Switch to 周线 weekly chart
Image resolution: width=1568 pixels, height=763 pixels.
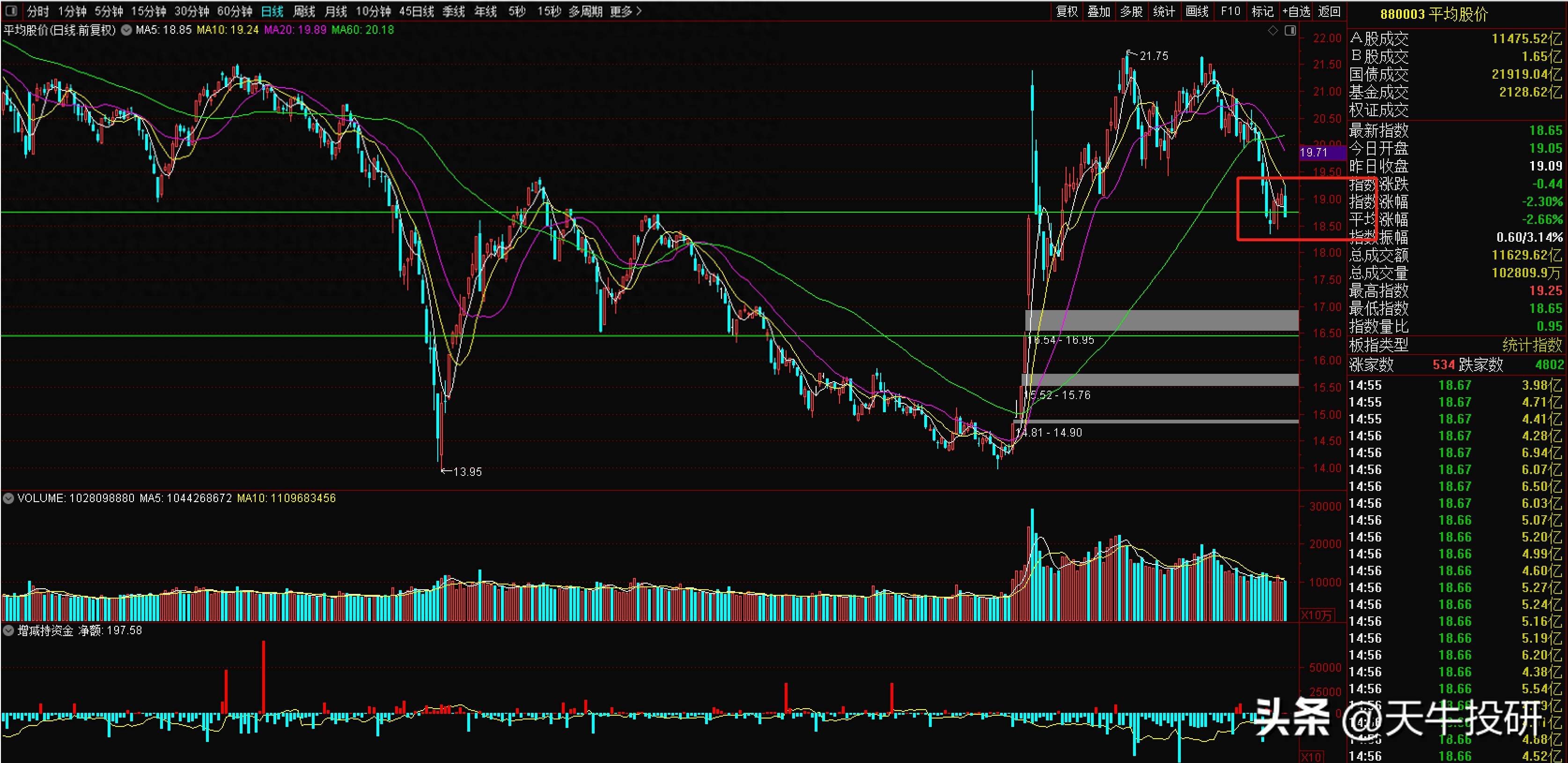pyautogui.click(x=304, y=11)
